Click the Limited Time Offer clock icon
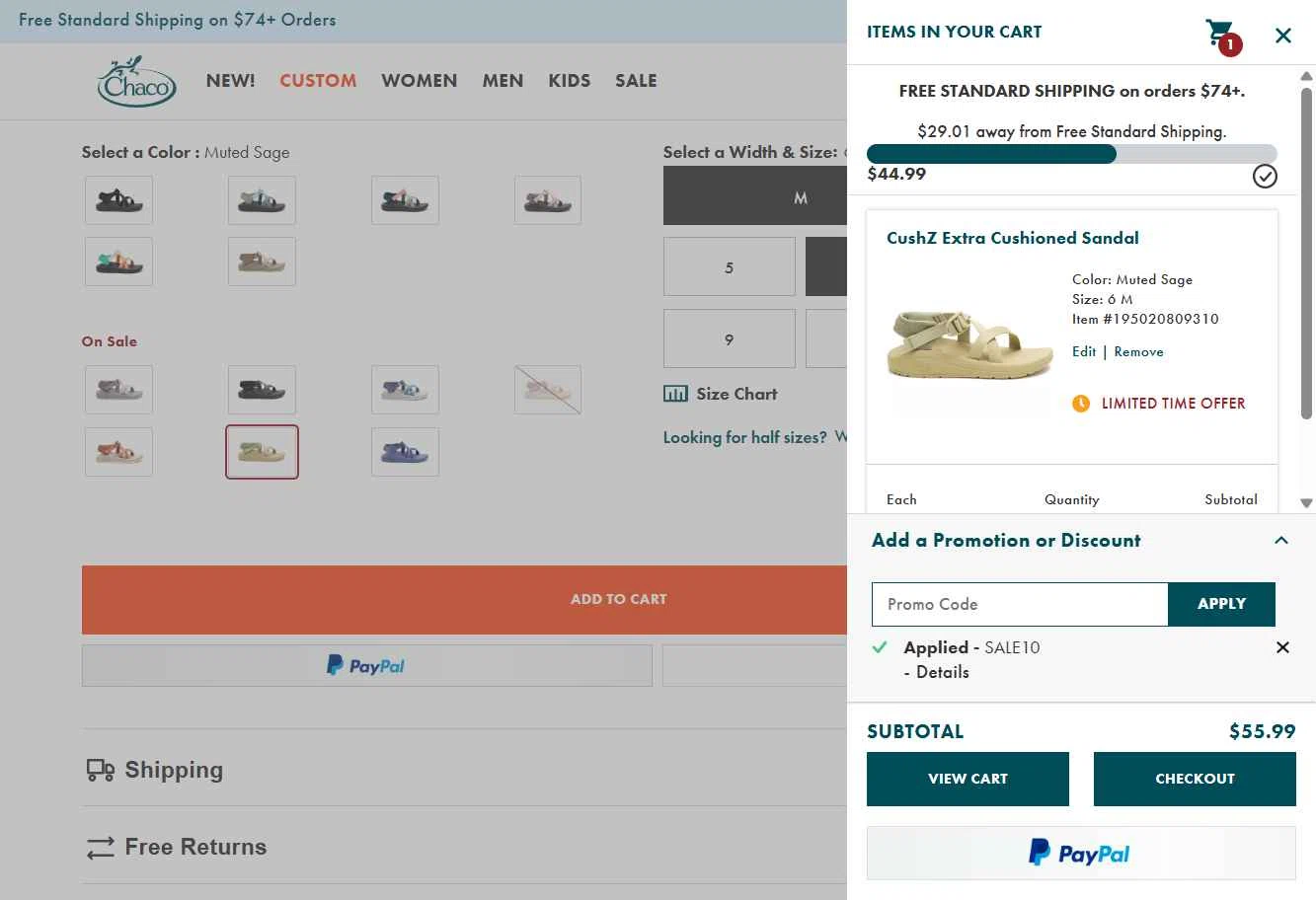The image size is (1316, 900). point(1081,403)
